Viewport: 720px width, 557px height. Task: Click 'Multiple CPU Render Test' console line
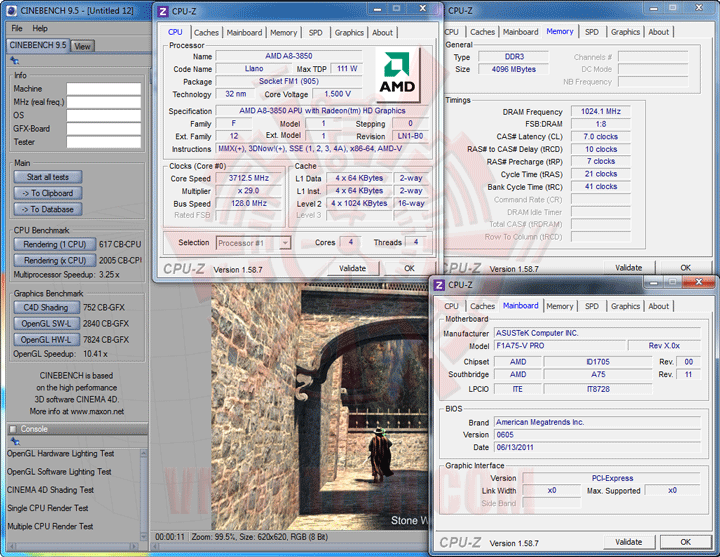[50, 526]
